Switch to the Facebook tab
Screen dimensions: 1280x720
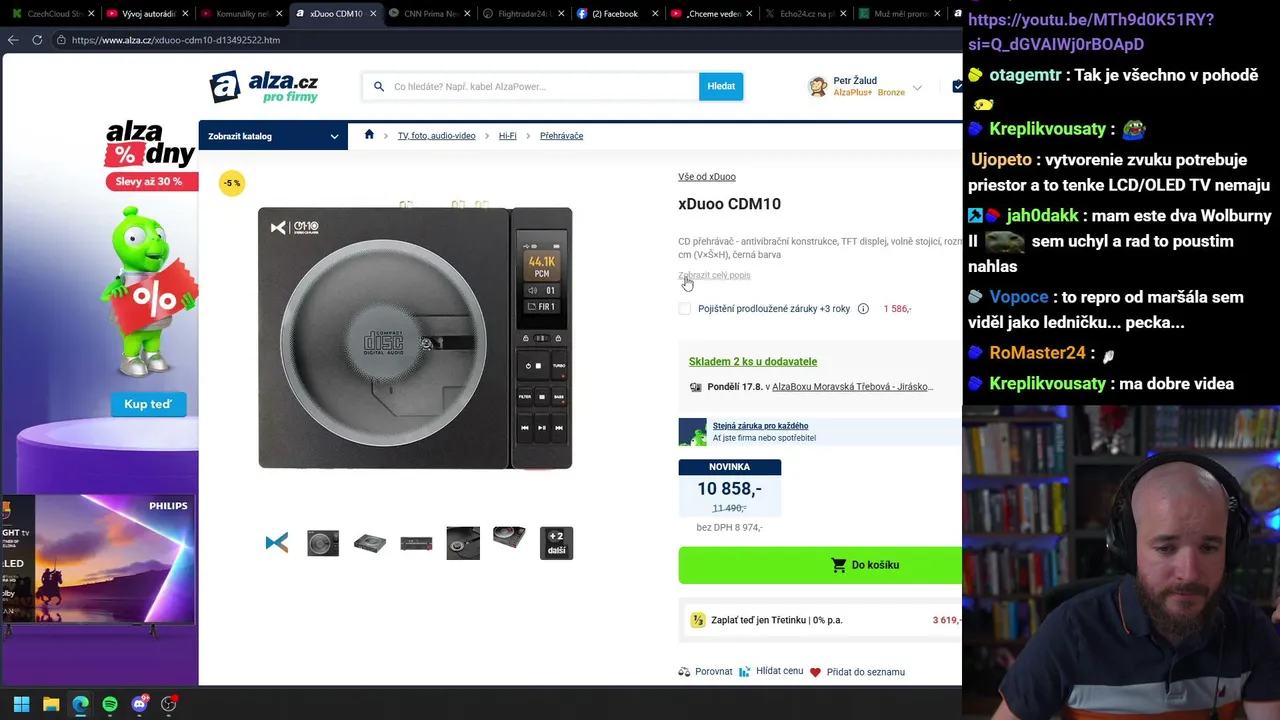click(618, 14)
